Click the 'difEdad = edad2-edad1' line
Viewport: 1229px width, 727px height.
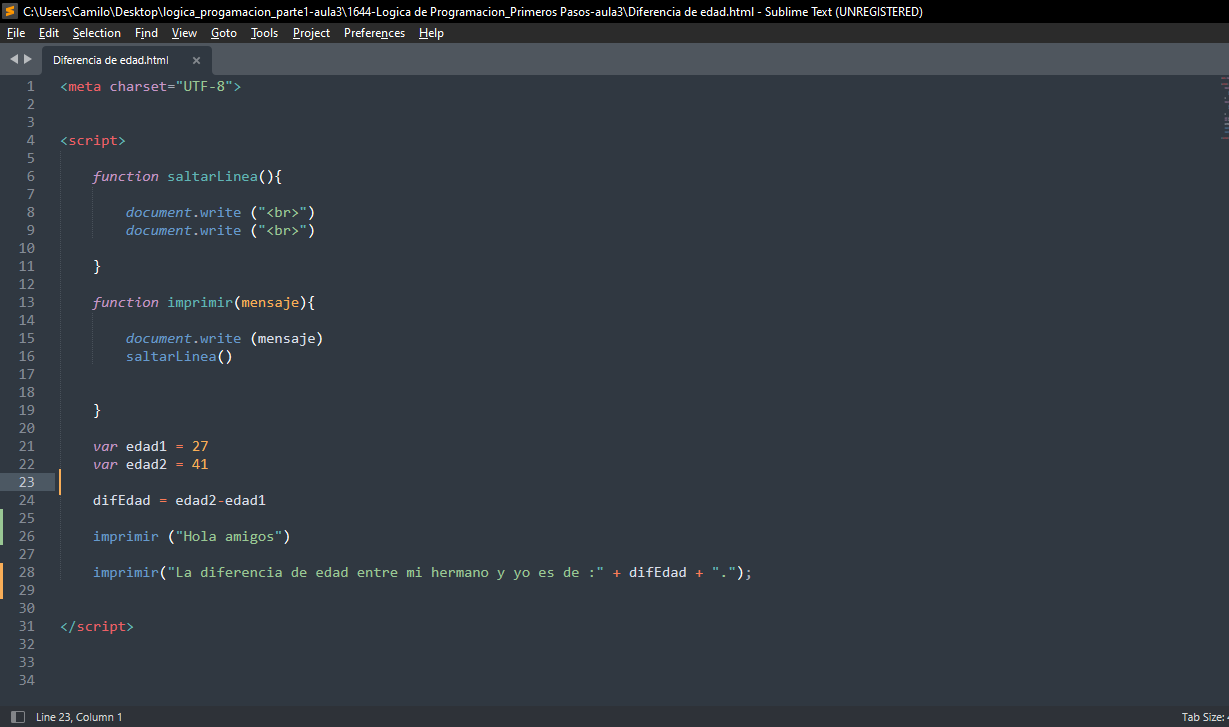179,500
